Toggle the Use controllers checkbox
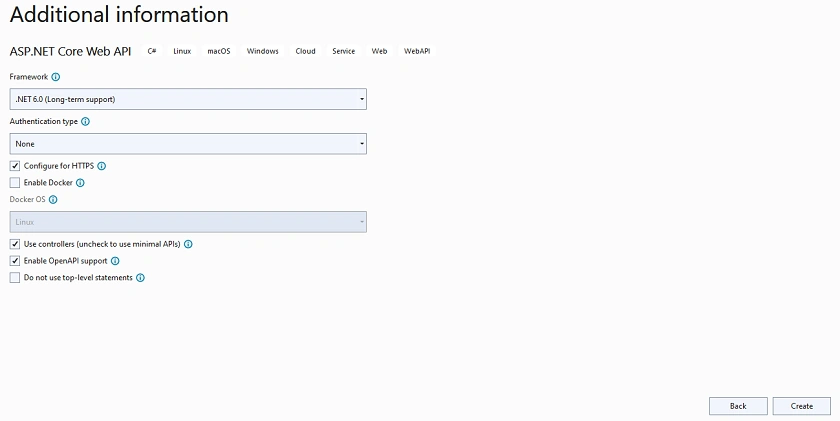Screen dimensions: 840x421 click(x=15, y=244)
